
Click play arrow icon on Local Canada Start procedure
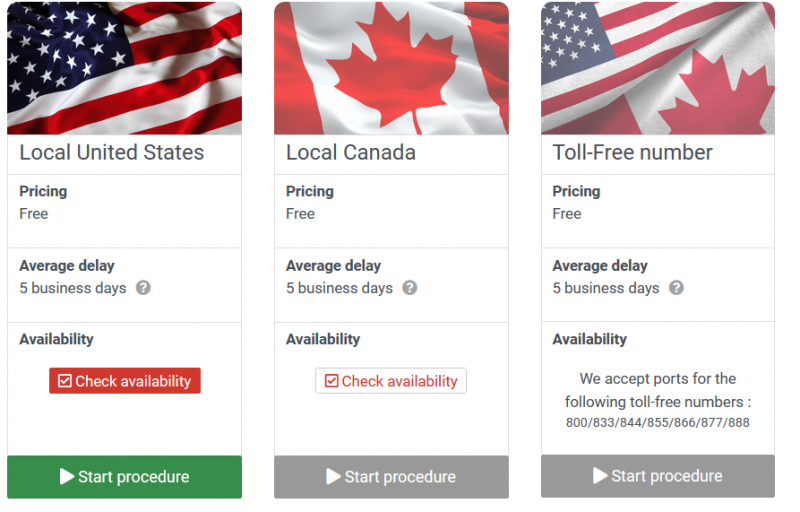tap(334, 476)
